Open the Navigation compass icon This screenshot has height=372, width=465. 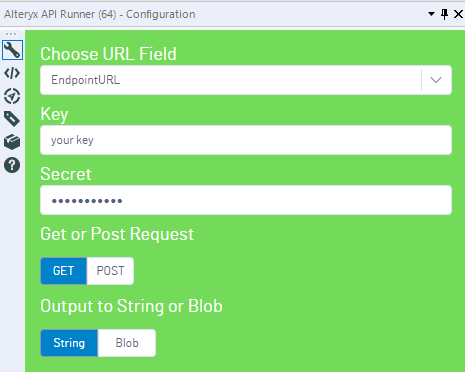point(12,96)
